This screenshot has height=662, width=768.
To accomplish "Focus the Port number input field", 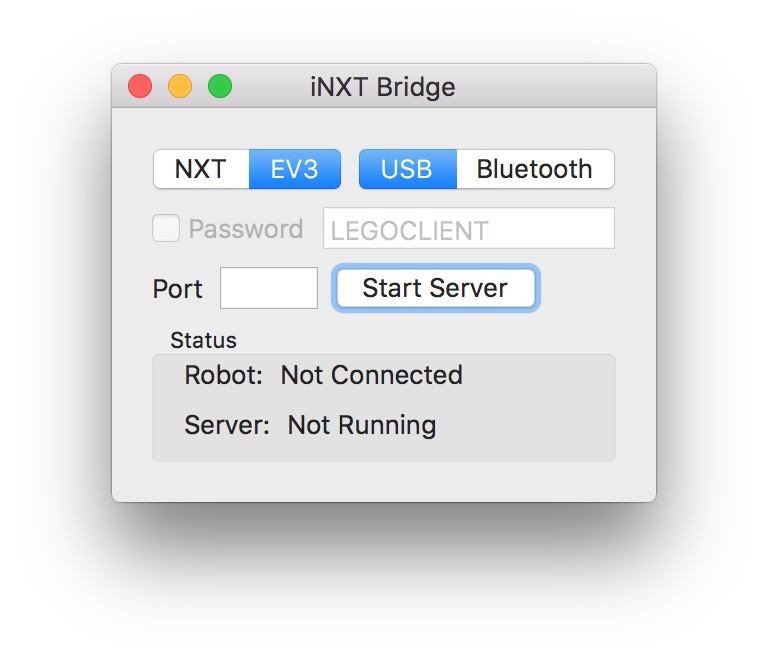I will (269, 288).
